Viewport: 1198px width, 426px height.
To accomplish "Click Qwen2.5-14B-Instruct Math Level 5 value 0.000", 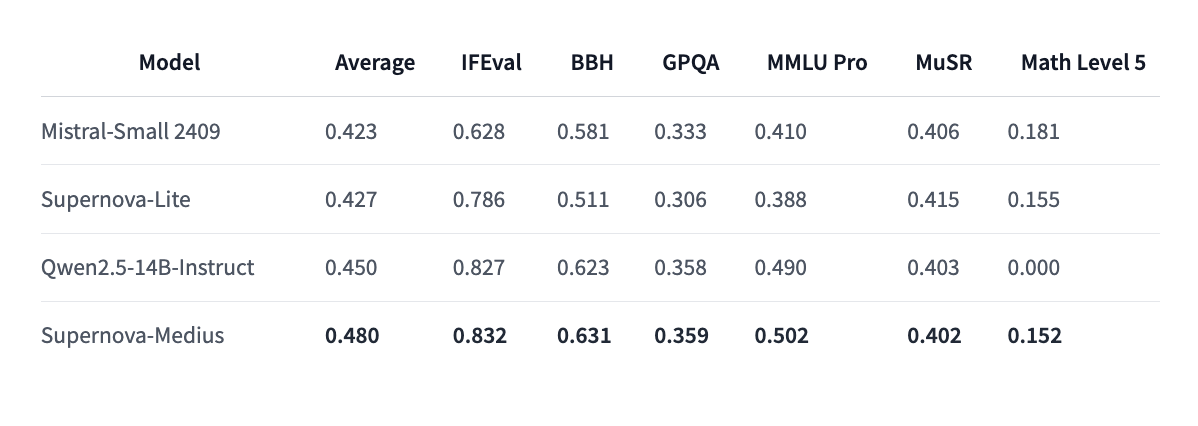I will pos(1034,267).
